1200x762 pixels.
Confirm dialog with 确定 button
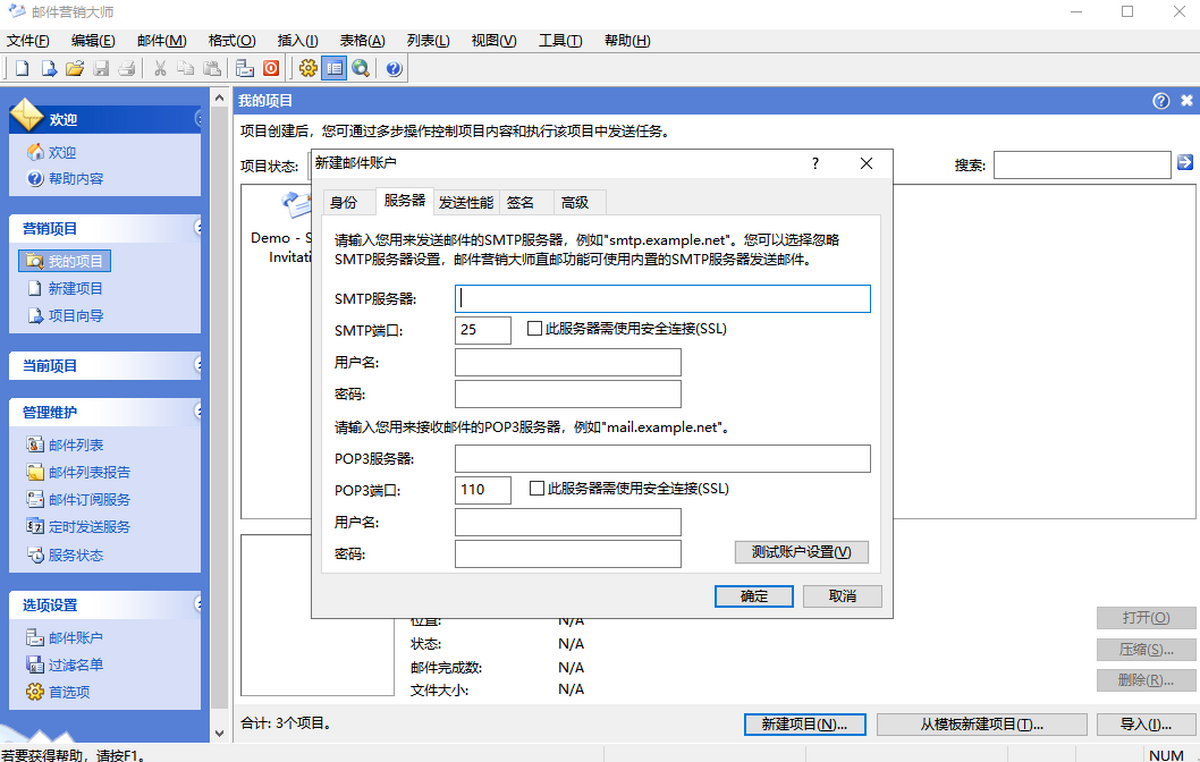coord(754,596)
